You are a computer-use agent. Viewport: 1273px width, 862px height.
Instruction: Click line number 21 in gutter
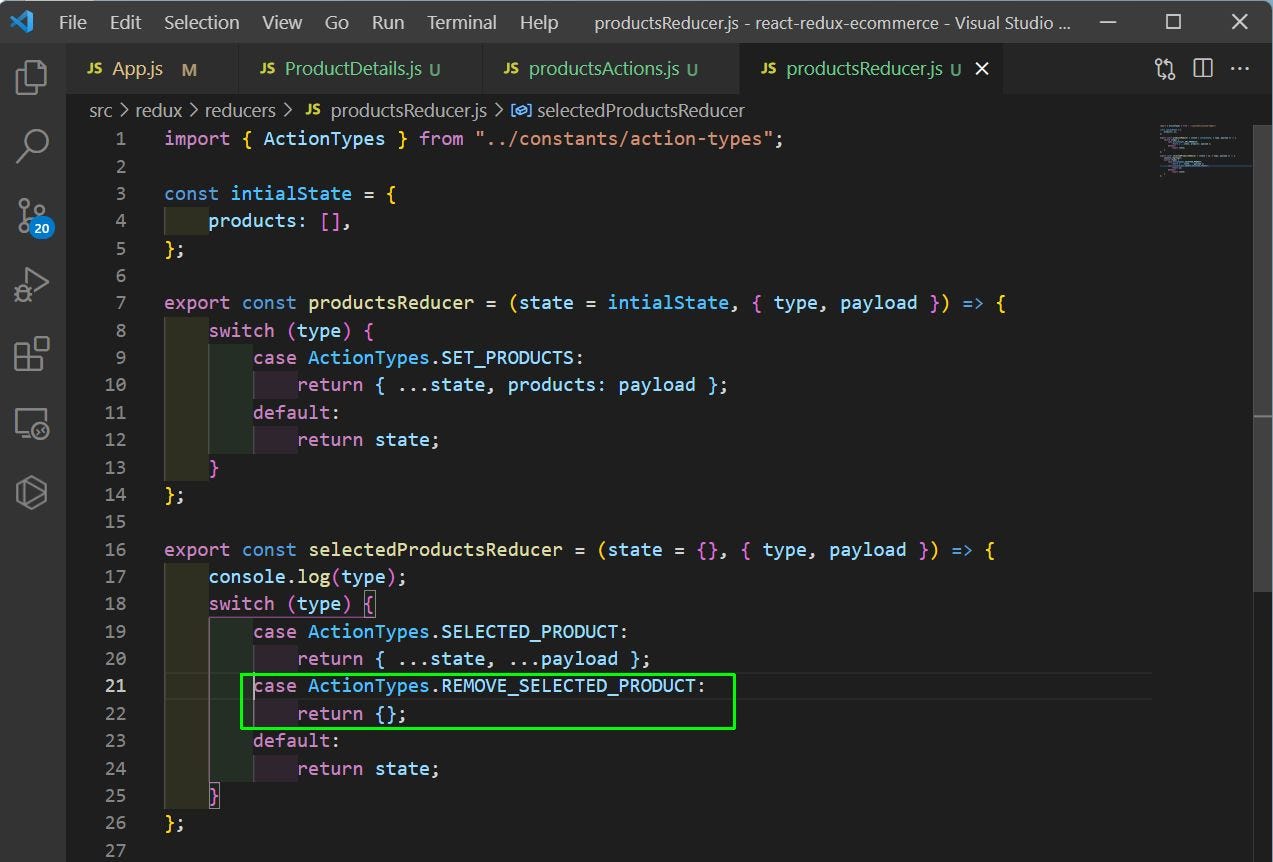[115, 686]
